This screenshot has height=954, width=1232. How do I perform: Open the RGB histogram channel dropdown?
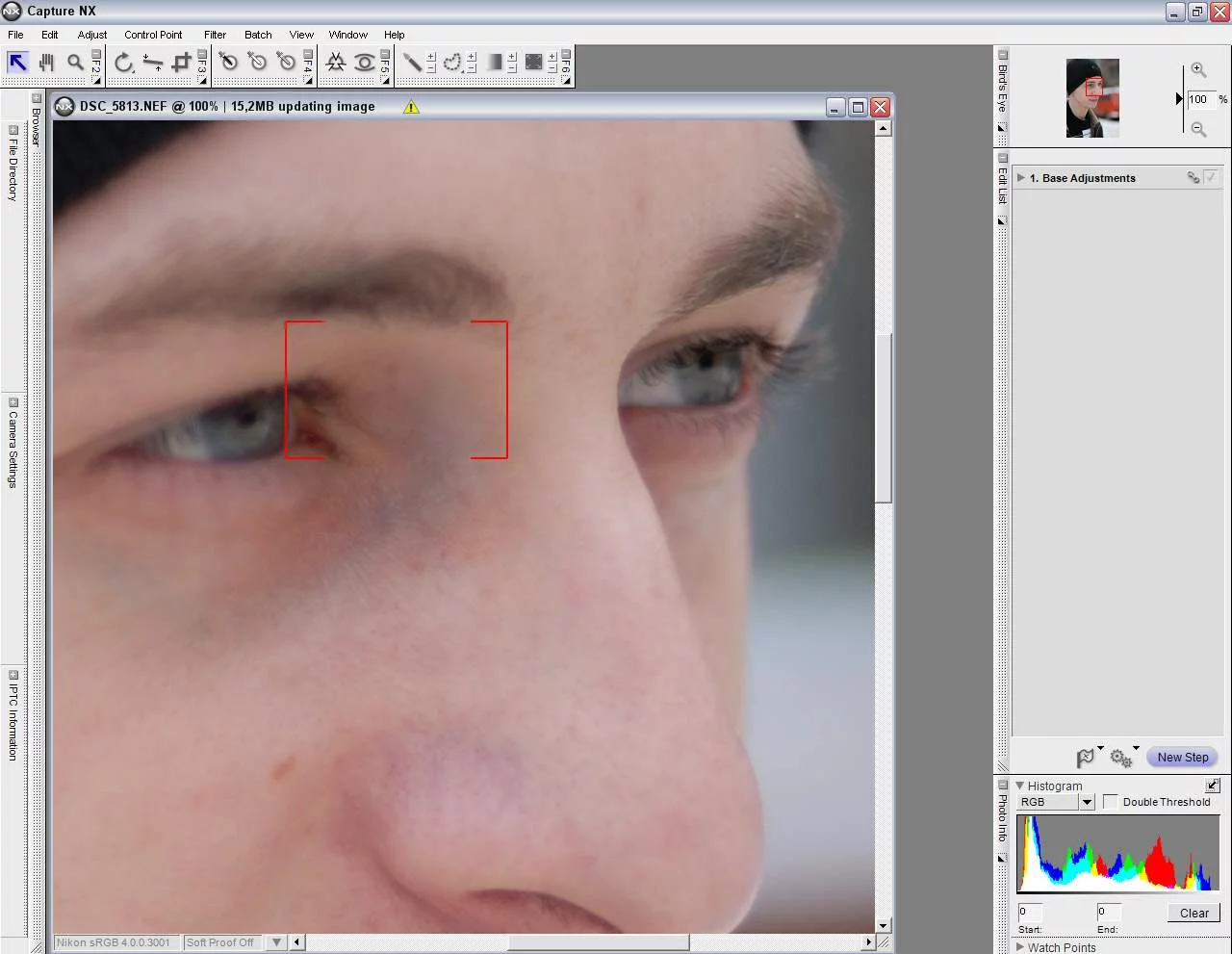(1086, 802)
